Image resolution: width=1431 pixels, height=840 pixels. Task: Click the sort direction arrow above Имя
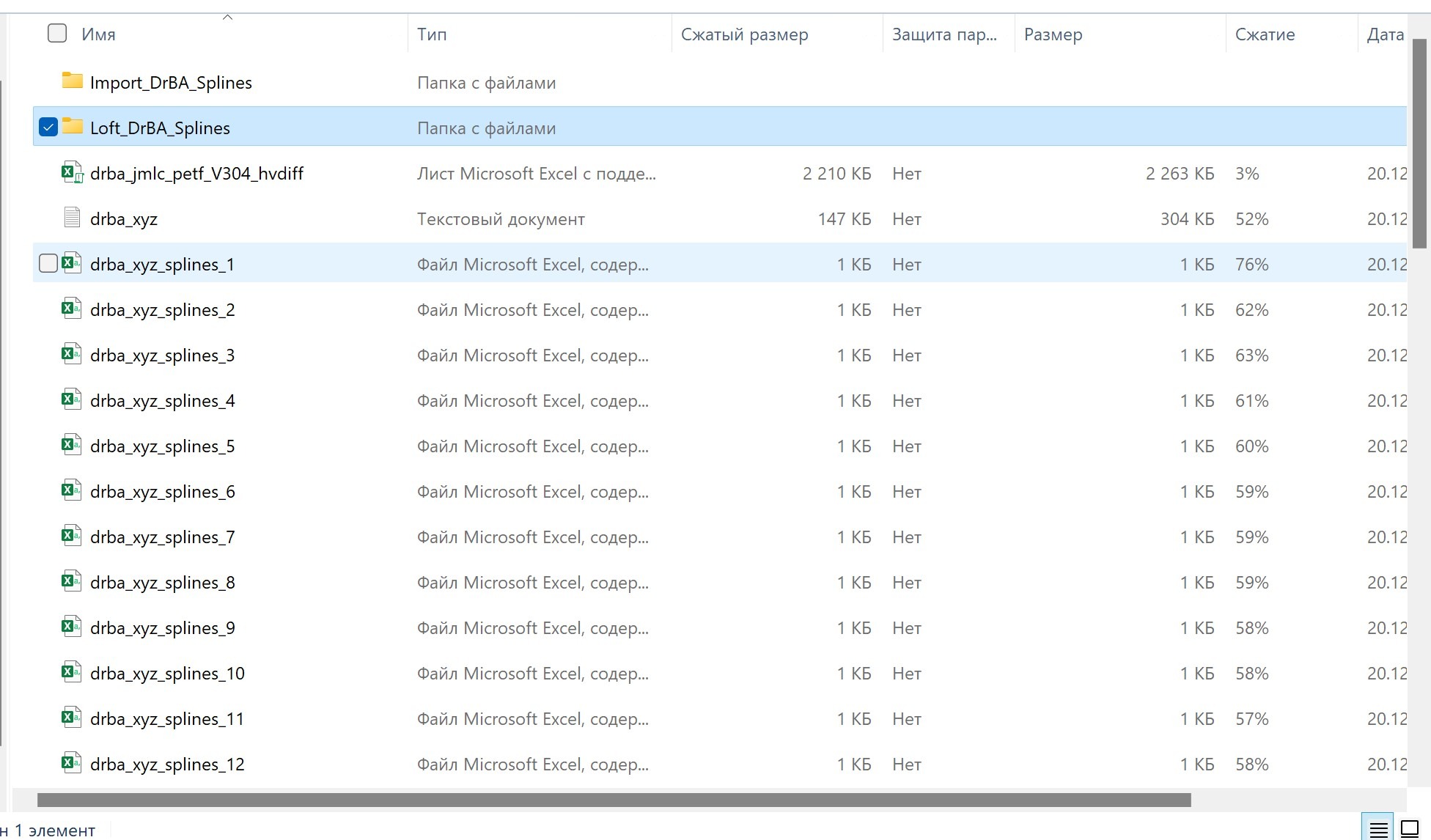pyautogui.click(x=227, y=17)
